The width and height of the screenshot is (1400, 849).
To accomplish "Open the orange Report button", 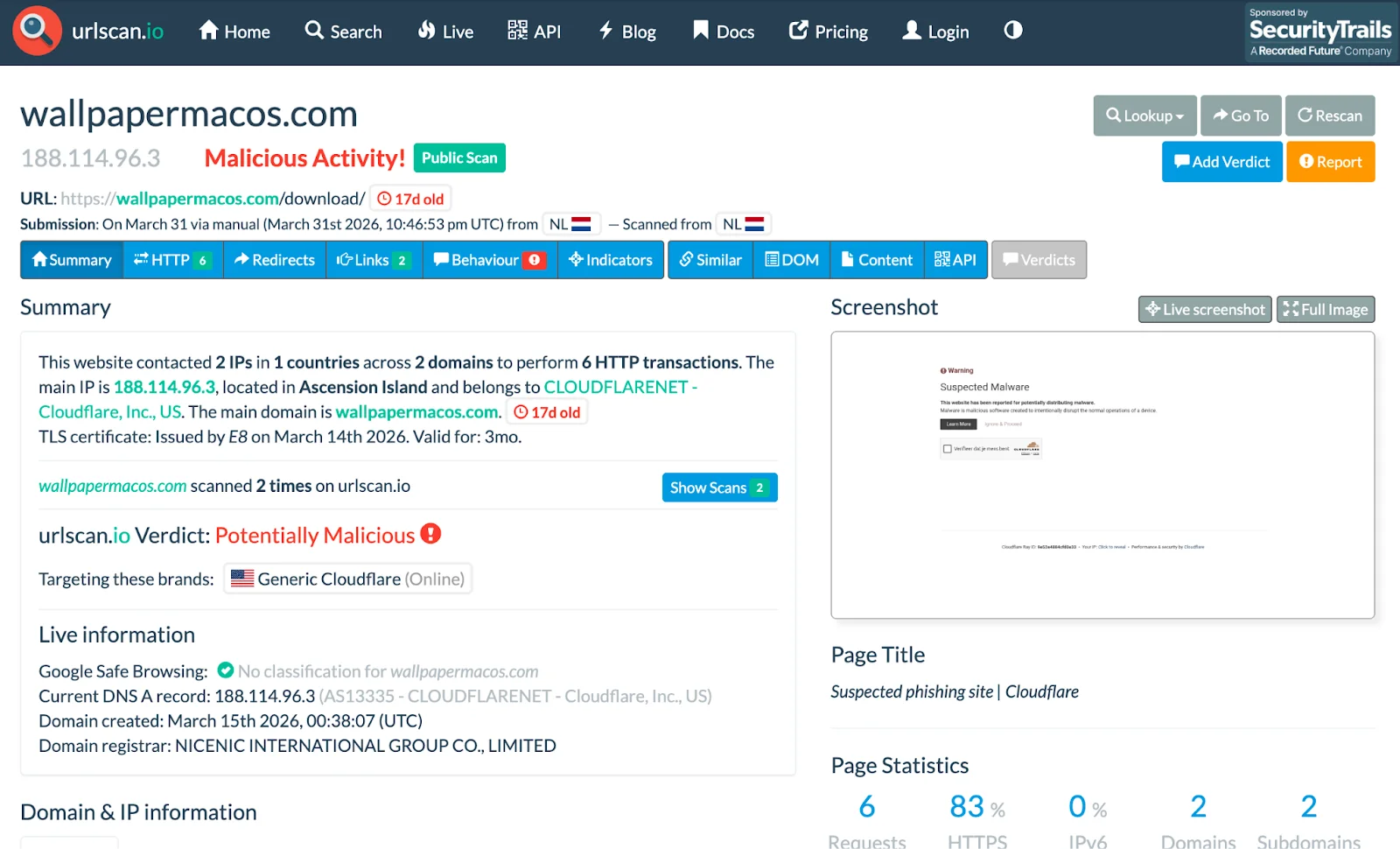I will coord(1330,162).
